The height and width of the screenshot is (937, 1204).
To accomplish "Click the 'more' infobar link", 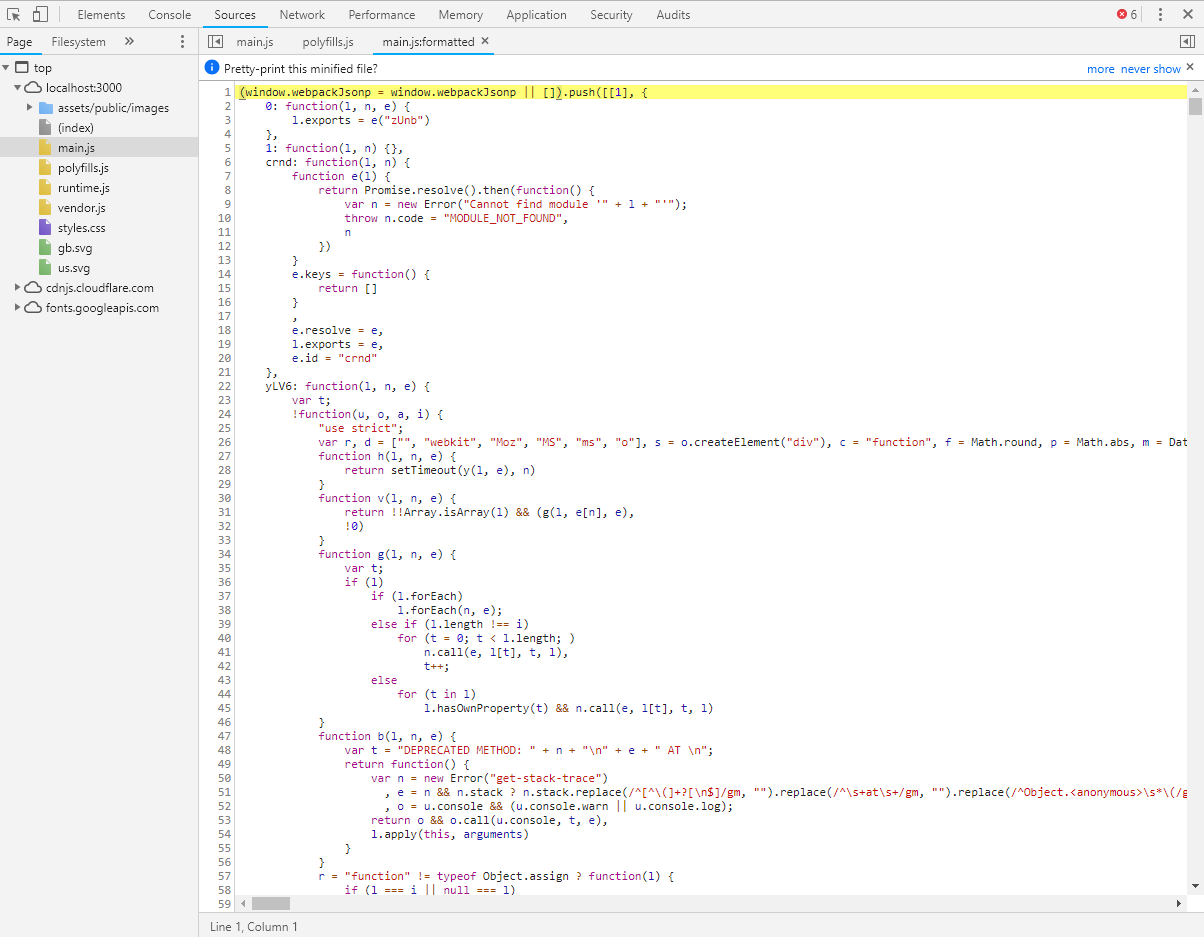I will tap(1100, 69).
